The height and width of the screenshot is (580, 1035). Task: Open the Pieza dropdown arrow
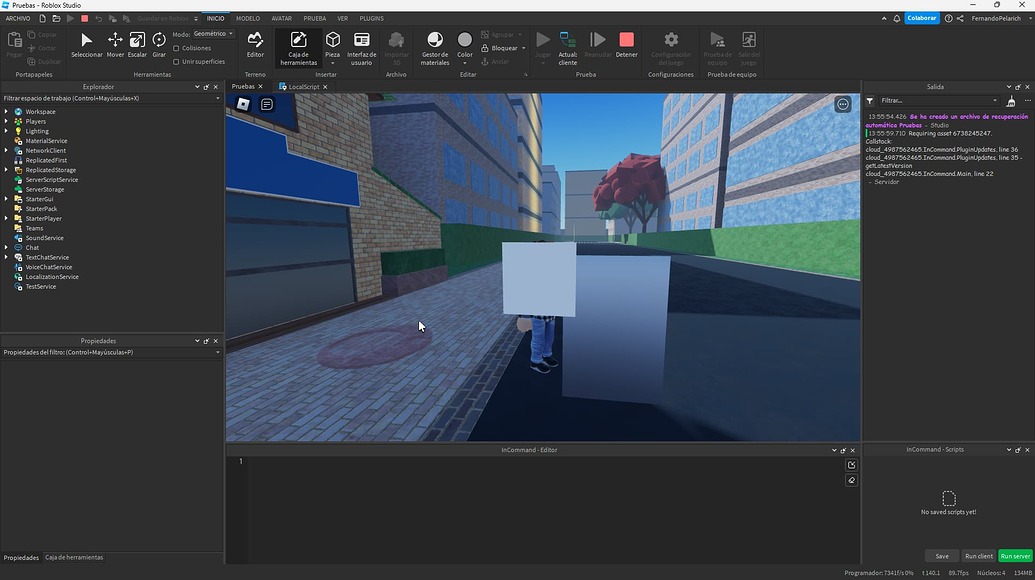coord(333,60)
